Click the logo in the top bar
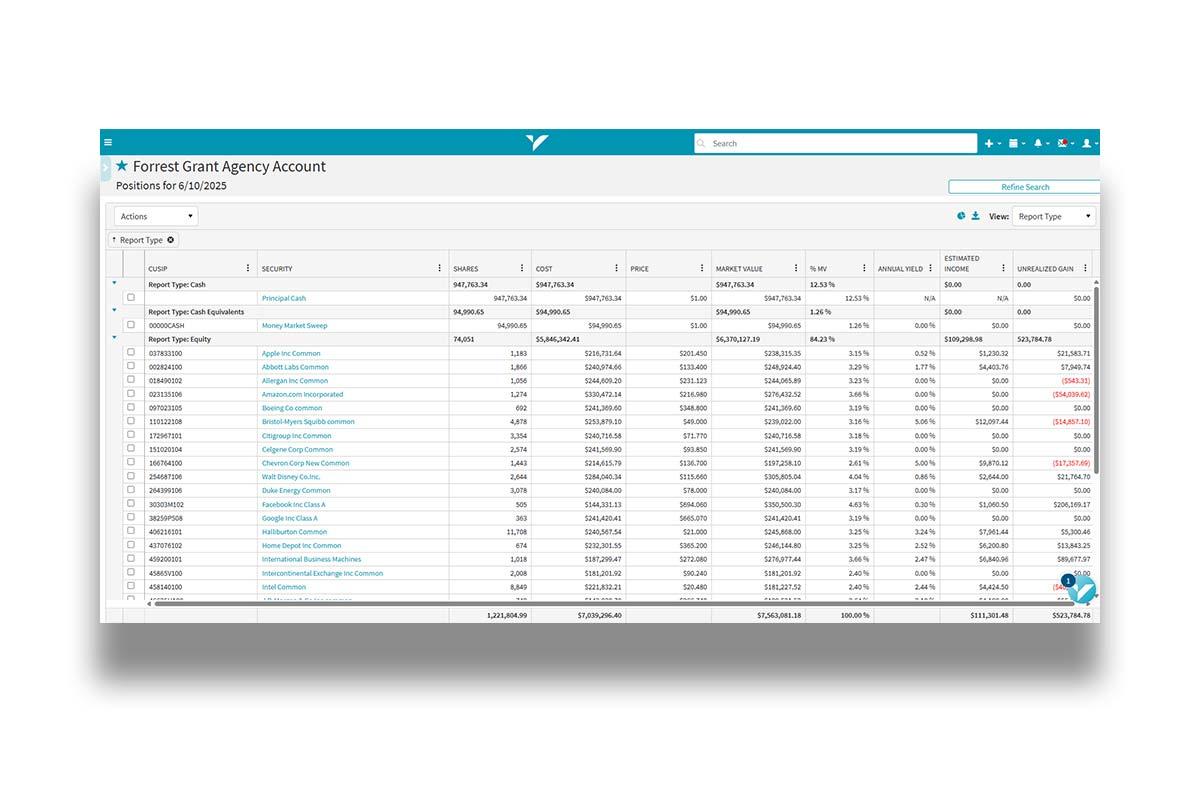1200x792 pixels. [x=537, y=143]
